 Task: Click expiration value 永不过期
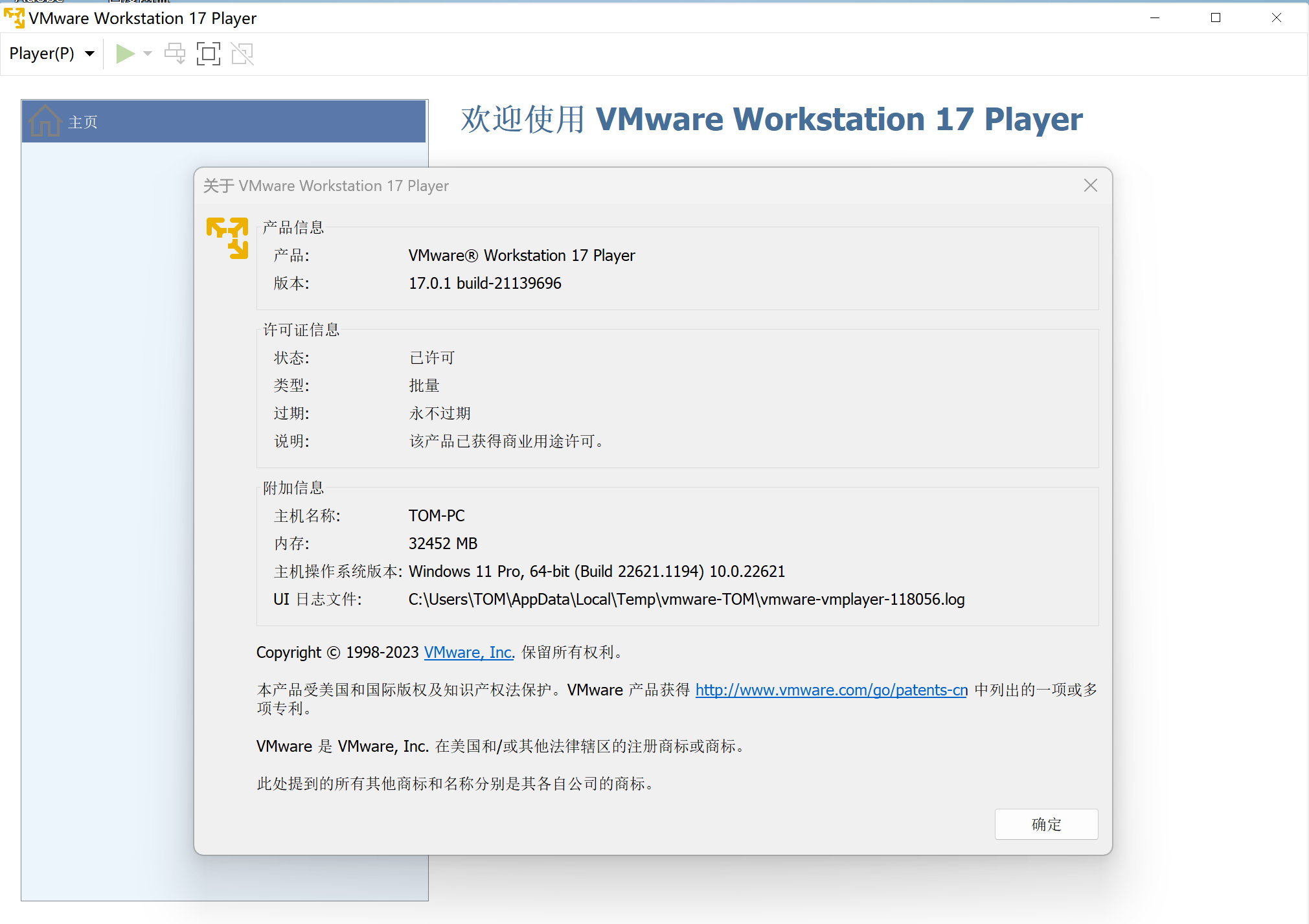point(440,414)
